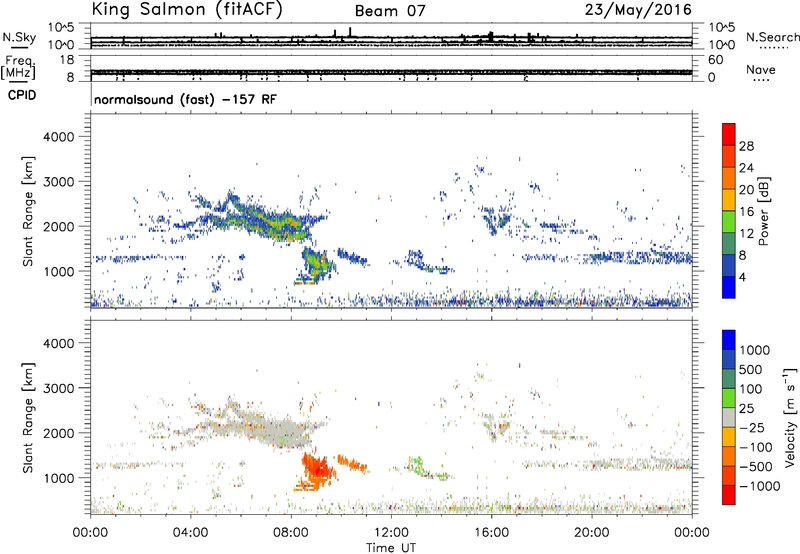Screen dimensions: 800x554
Task: Click the 'N.Sky' legend label
Action: (x=19, y=37)
